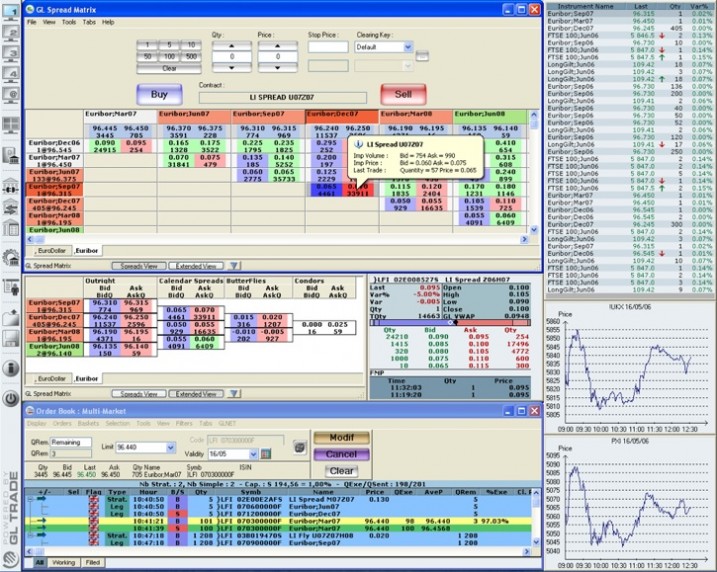Collapse the LI Fly U07Z07H08 strategy row

pos(30,535)
